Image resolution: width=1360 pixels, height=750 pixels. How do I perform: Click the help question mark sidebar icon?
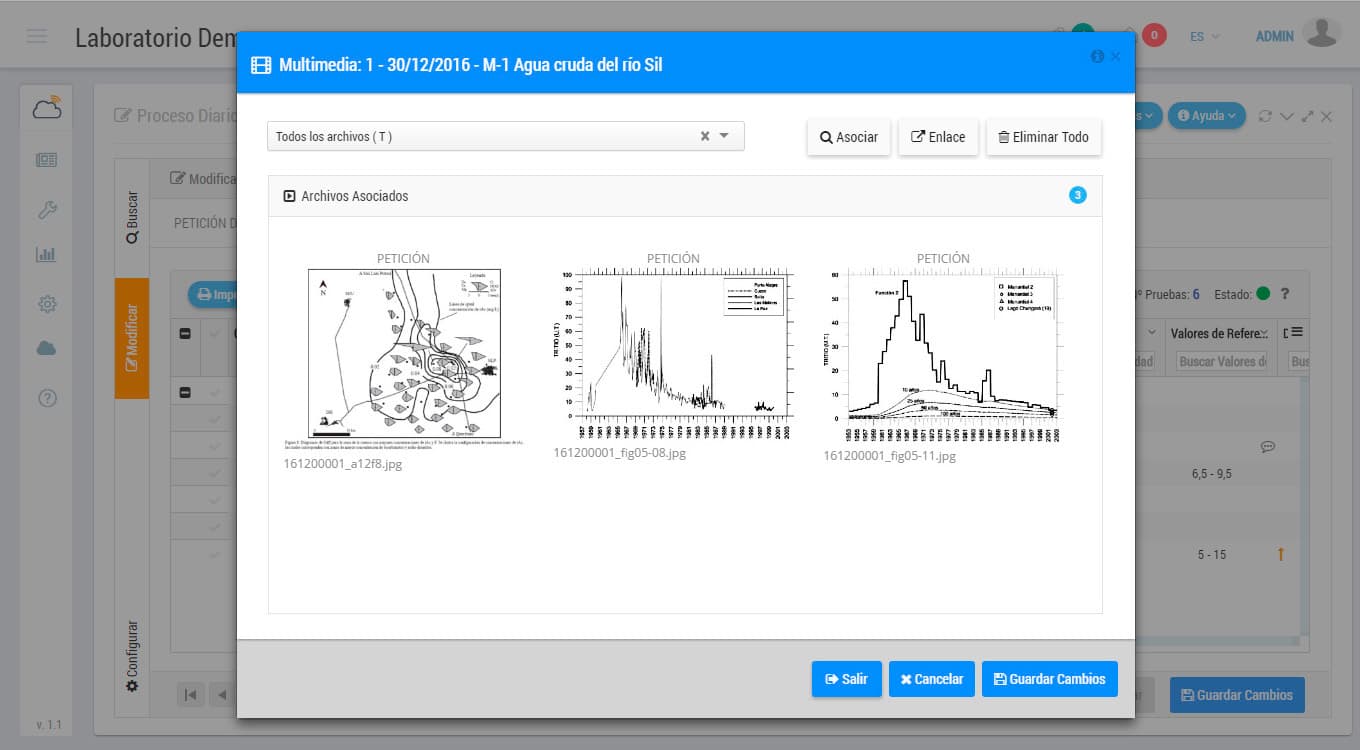46,398
